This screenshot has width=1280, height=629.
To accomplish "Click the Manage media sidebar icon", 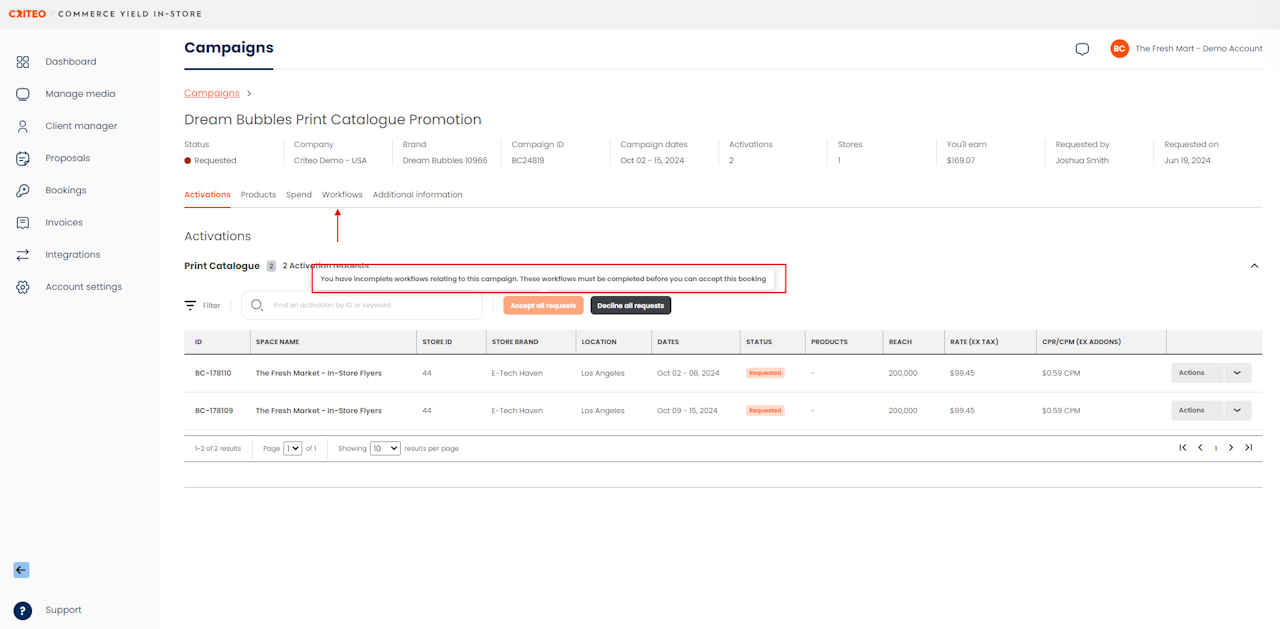I will click(x=23, y=94).
